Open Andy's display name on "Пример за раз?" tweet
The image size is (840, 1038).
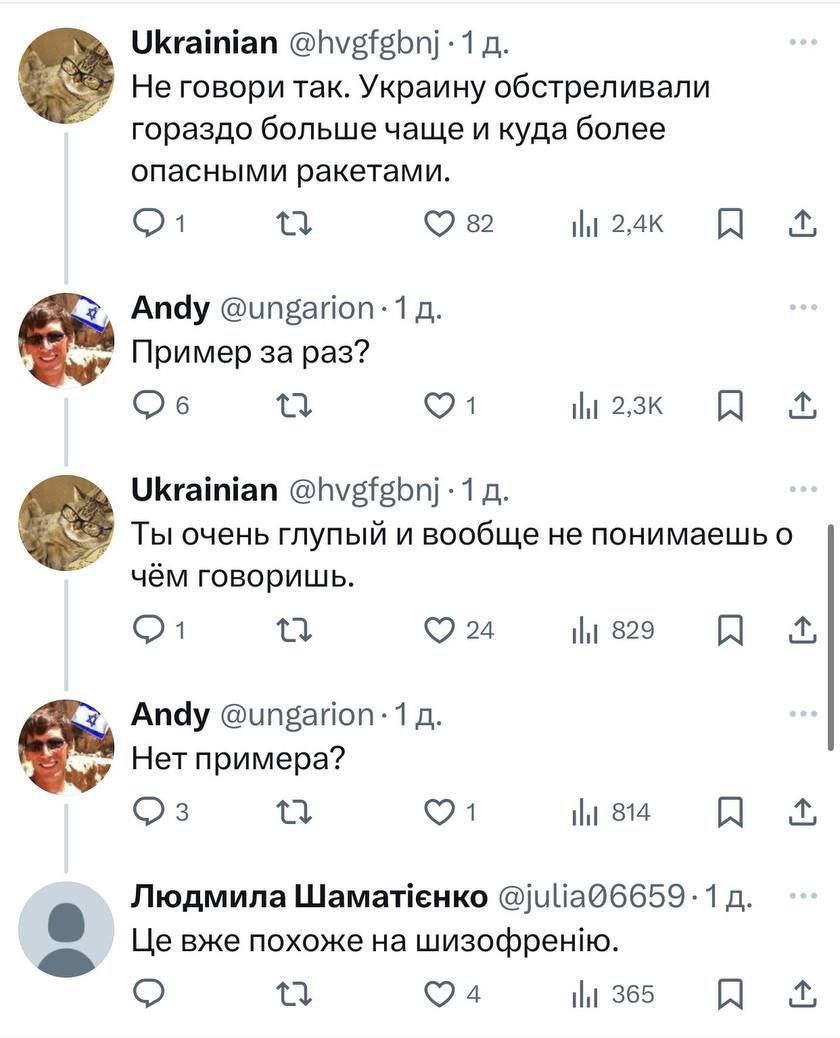point(170,308)
